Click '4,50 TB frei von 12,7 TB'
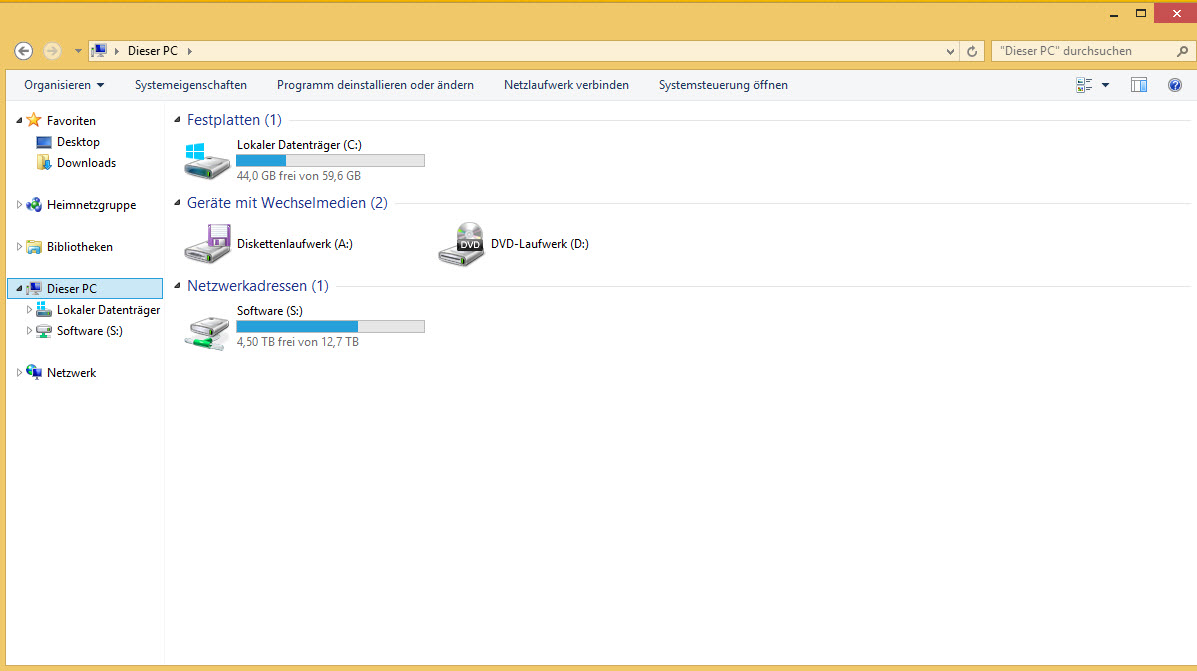Image resolution: width=1197 pixels, height=671 pixels. [298, 342]
